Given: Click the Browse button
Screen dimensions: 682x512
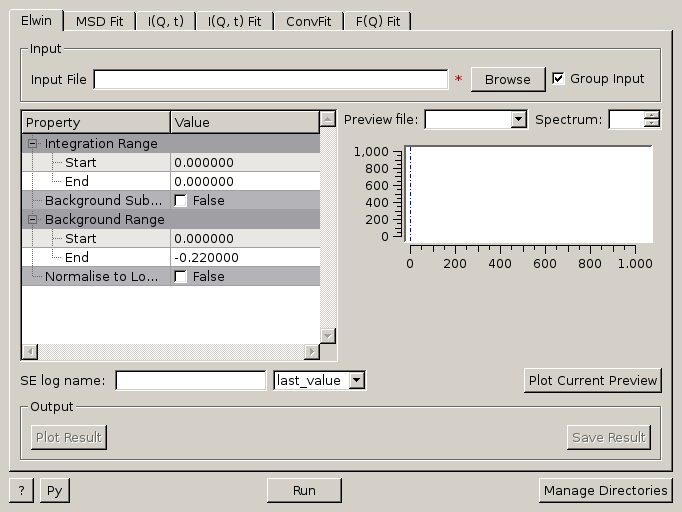Looking at the screenshot, I should 508,79.
